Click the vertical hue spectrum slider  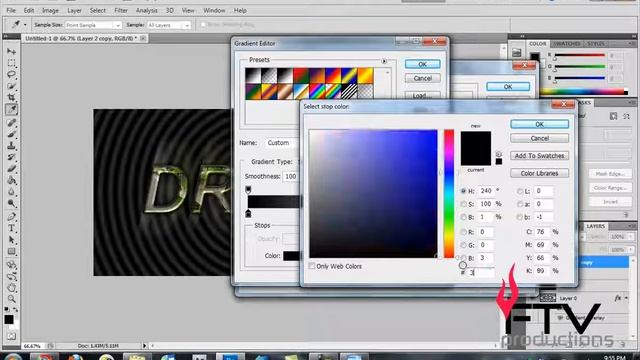point(449,194)
